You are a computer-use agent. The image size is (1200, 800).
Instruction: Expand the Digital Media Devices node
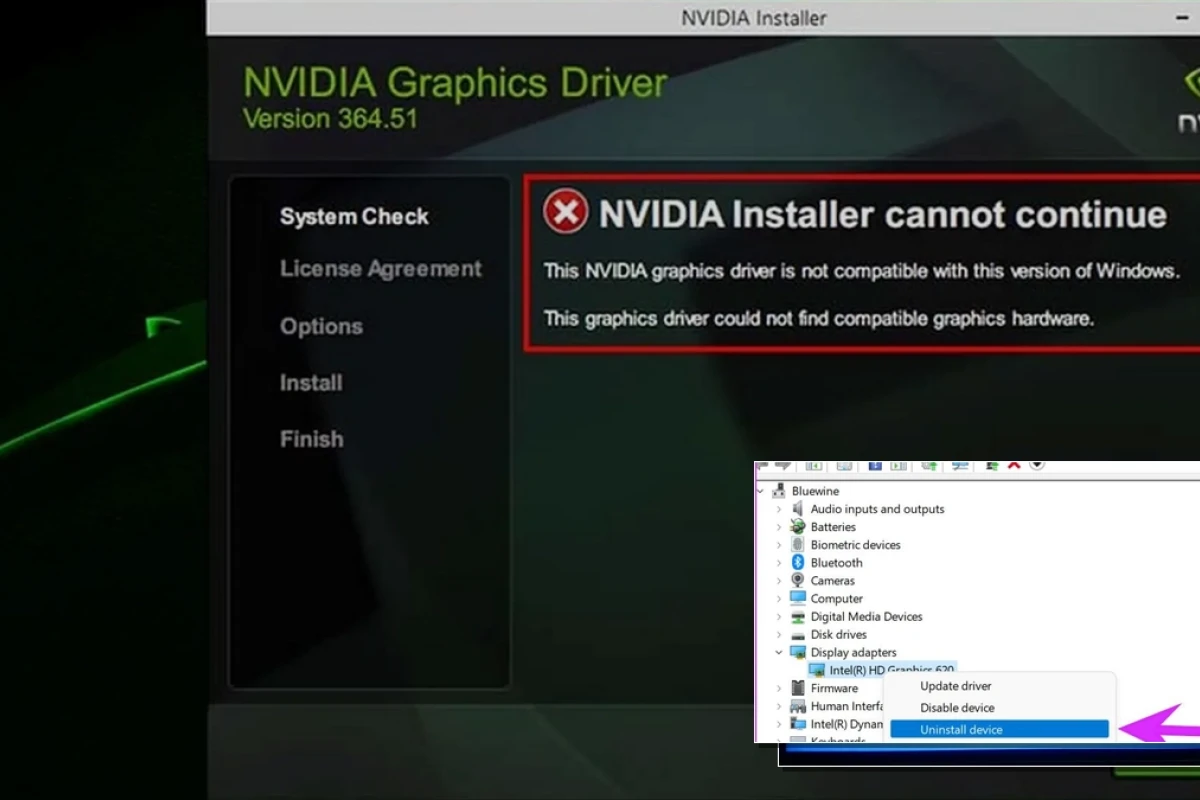coord(780,617)
